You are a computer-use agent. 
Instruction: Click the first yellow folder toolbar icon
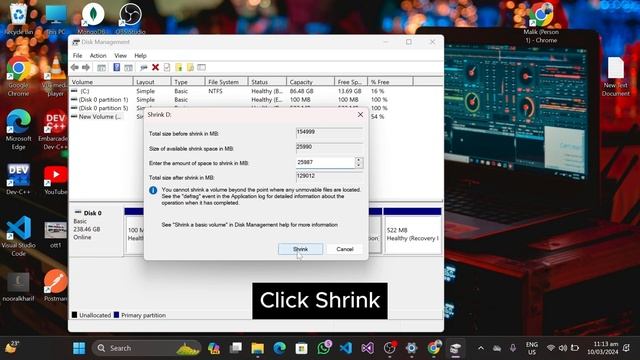(x=179, y=67)
